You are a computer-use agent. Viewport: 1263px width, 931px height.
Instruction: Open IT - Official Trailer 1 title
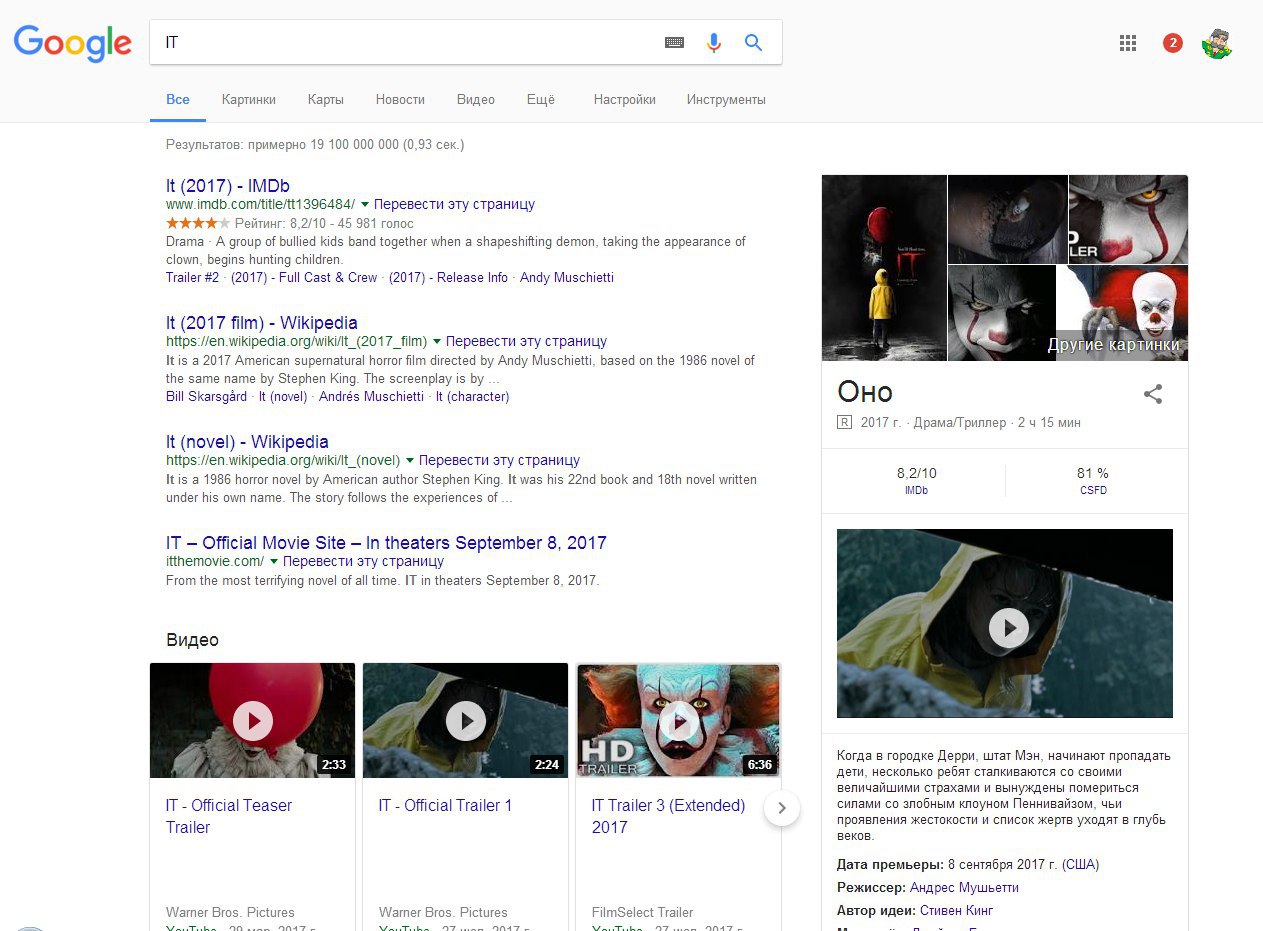click(x=445, y=805)
